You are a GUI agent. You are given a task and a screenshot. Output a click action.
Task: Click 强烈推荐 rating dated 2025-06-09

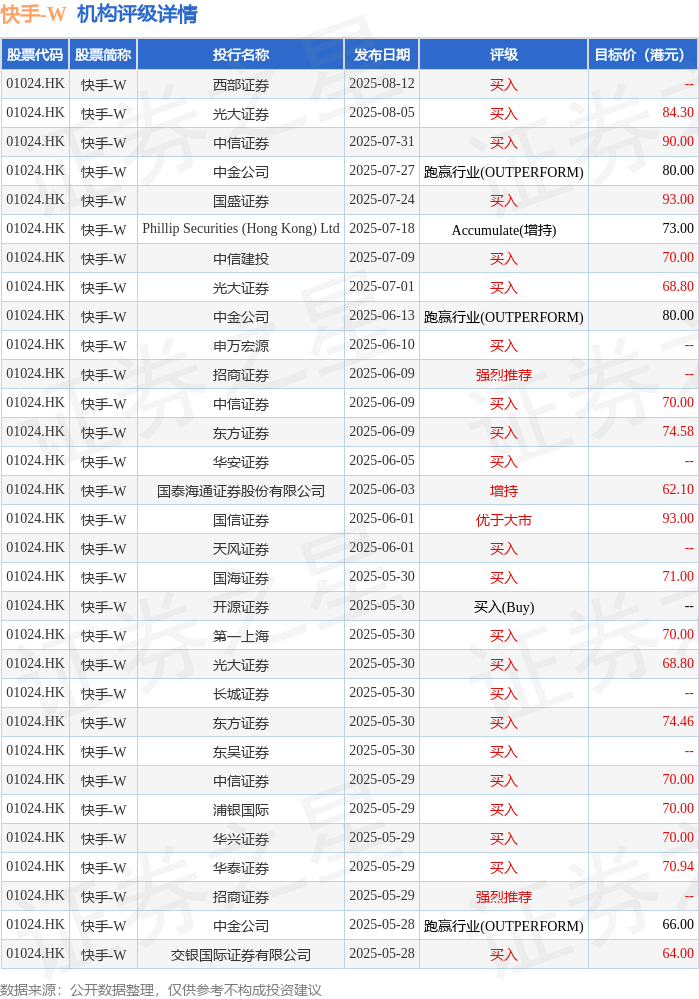pyautogui.click(x=503, y=375)
